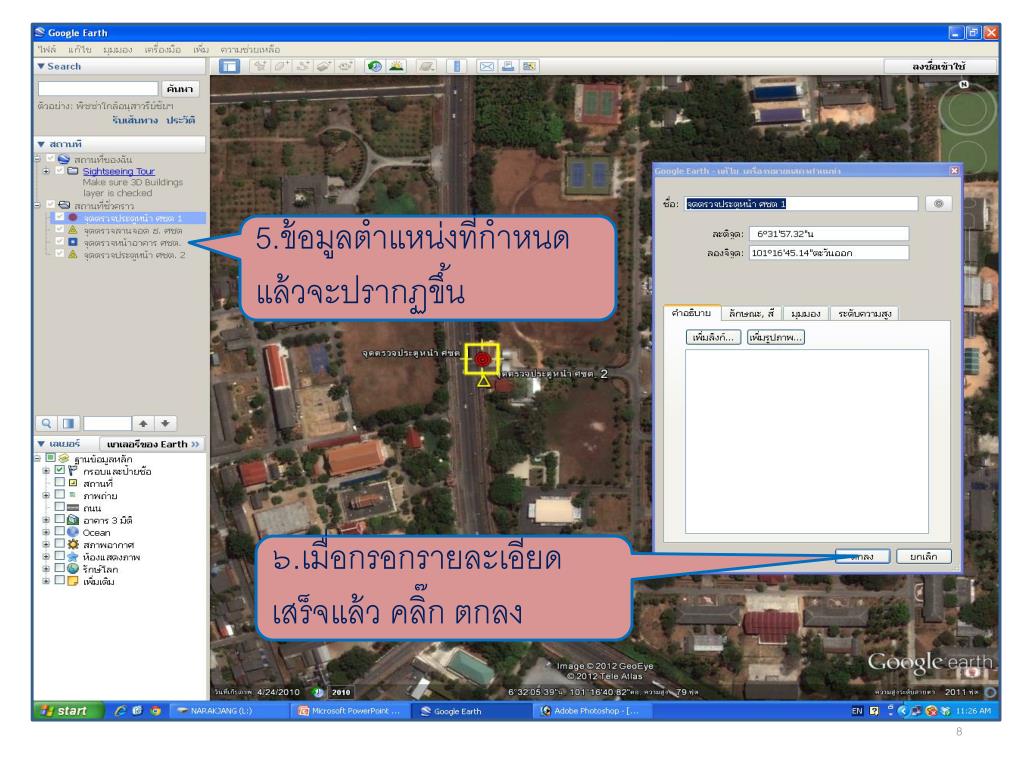Click the Chrome quick-launch icon in taskbar
Image resolution: width=1024 pixels, height=768 pixels.
[x=155, y=711]
